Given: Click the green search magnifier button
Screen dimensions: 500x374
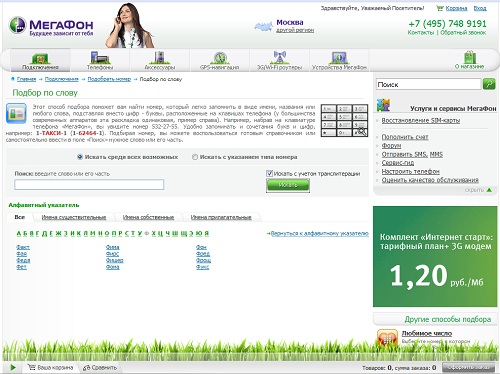Looking at the screenshot, I should pyautogui.click(x=489, y=84).
